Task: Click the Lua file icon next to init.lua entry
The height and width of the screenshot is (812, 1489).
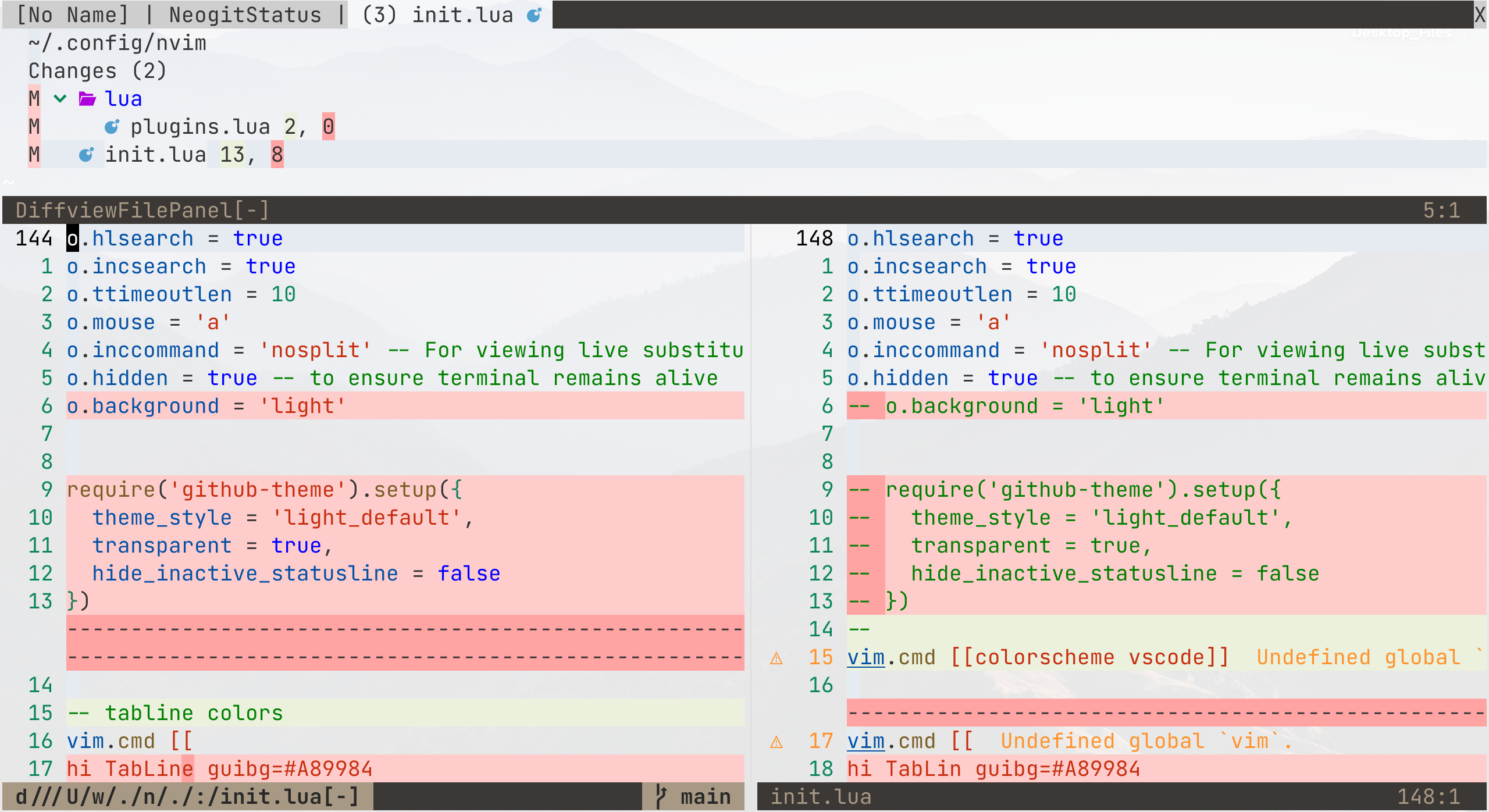Action: [x=86, y=154]
